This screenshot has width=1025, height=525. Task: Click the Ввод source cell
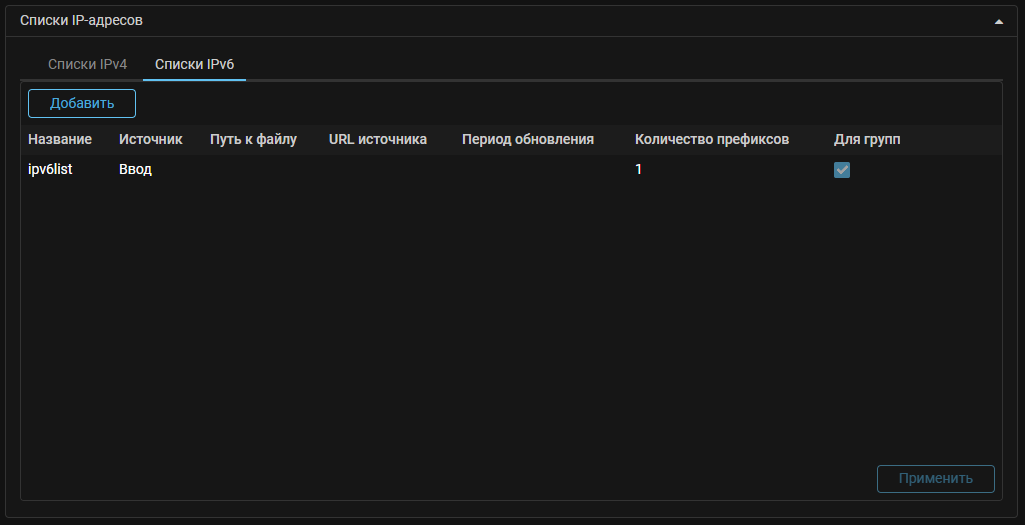[x=135, y=170]
